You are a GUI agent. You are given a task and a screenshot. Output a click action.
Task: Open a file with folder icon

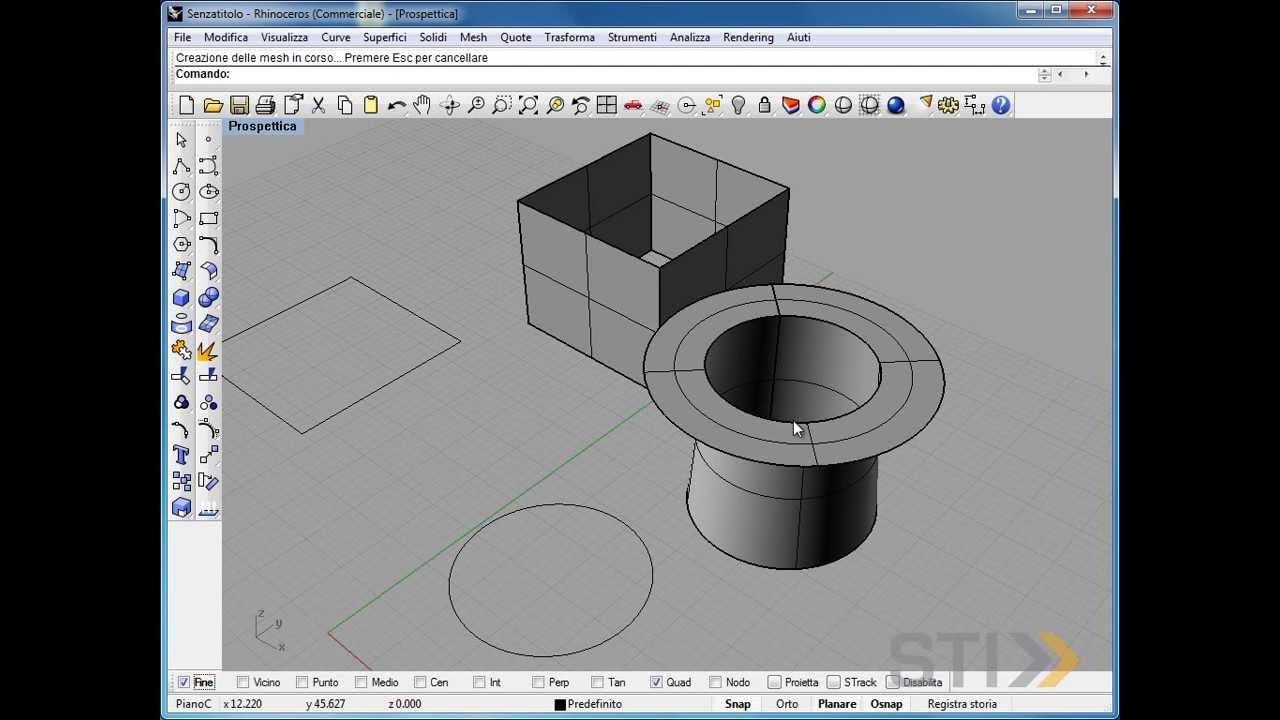click(213, 105)
